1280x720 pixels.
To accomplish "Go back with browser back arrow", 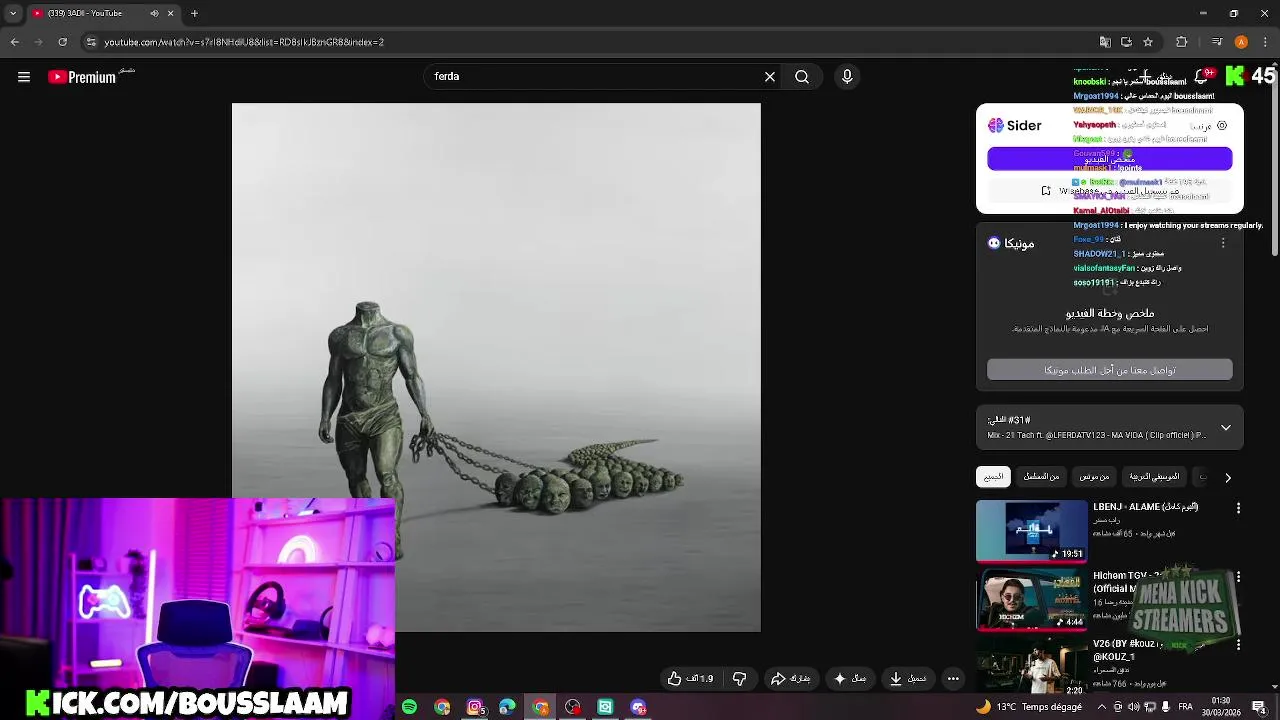I will (15, 42).
